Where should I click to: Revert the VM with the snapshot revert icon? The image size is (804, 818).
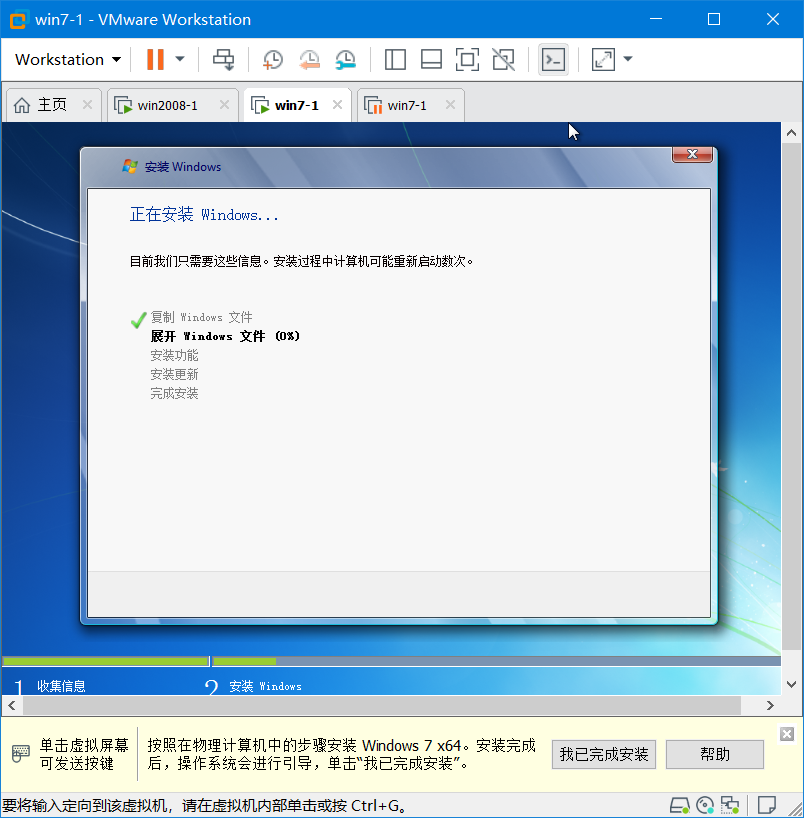click(309, 60)
